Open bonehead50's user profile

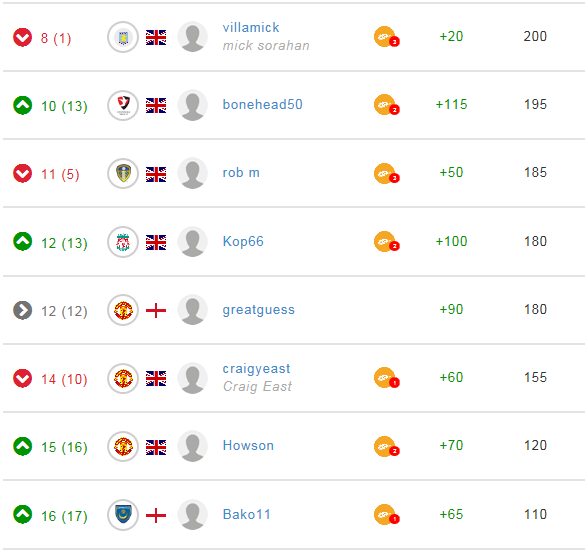click(262, 104)
